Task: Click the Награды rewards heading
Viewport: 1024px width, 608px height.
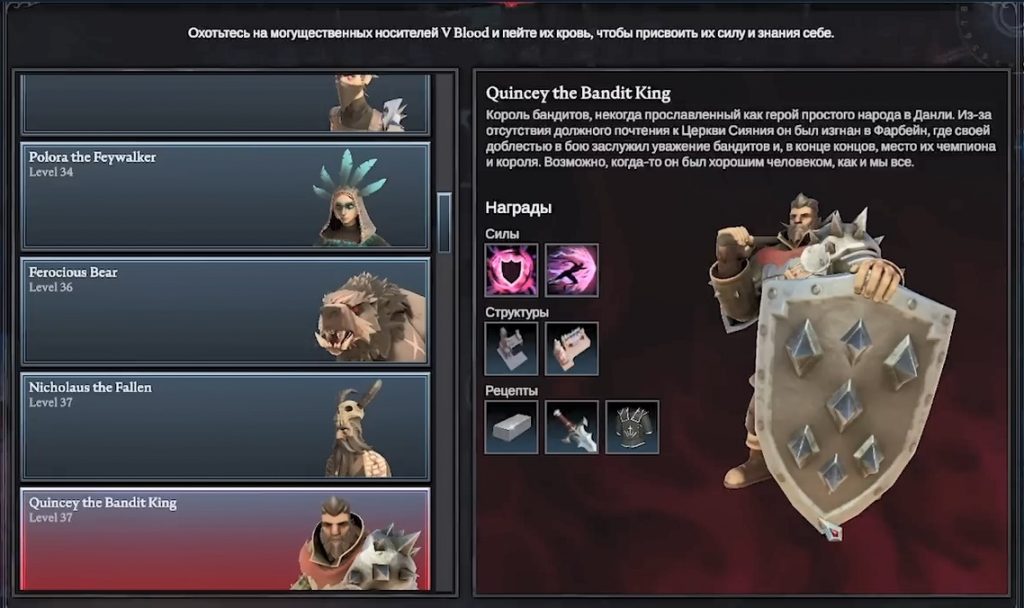Action: pos(519,208)
